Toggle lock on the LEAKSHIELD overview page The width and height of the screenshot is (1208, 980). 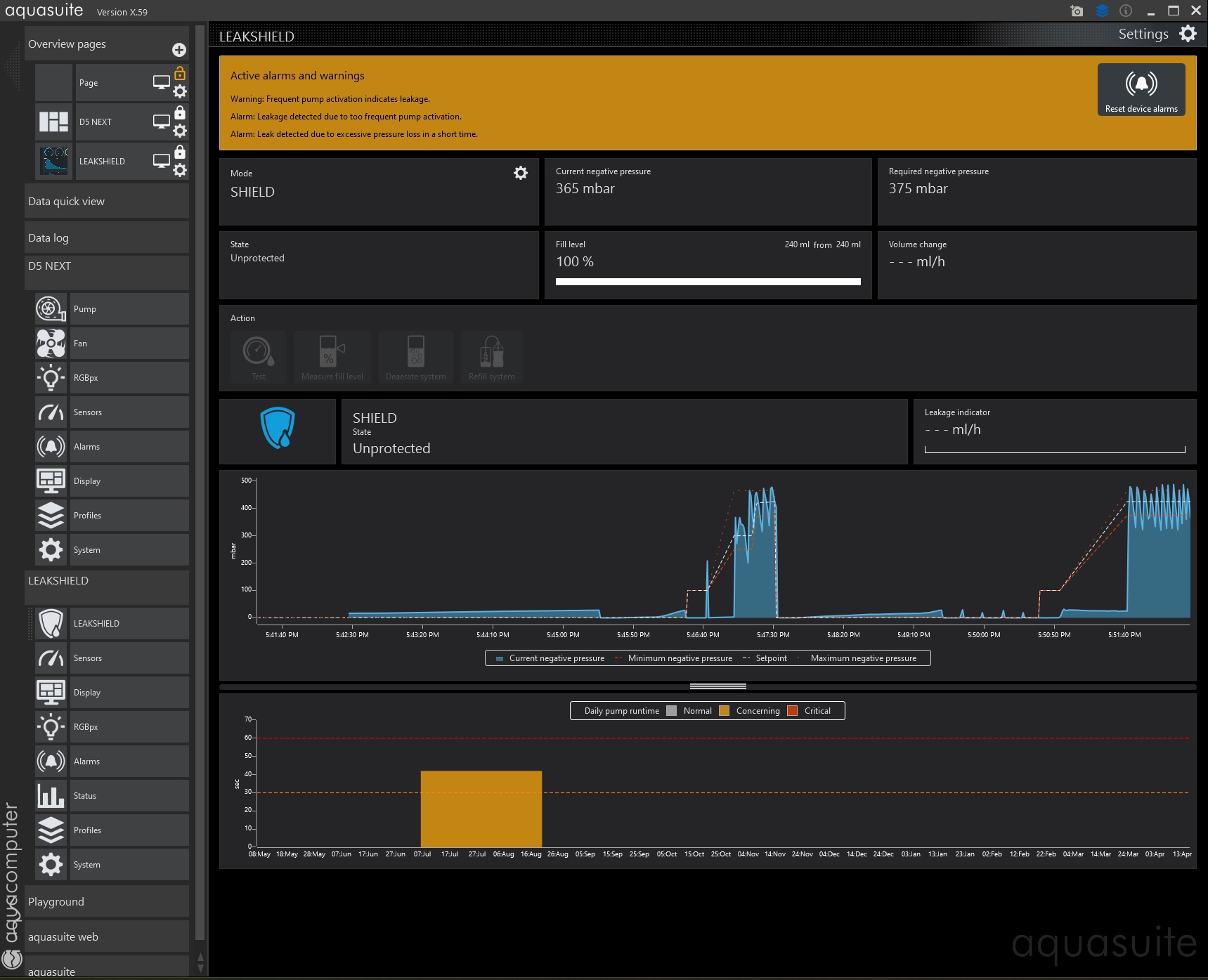(180, 152)
